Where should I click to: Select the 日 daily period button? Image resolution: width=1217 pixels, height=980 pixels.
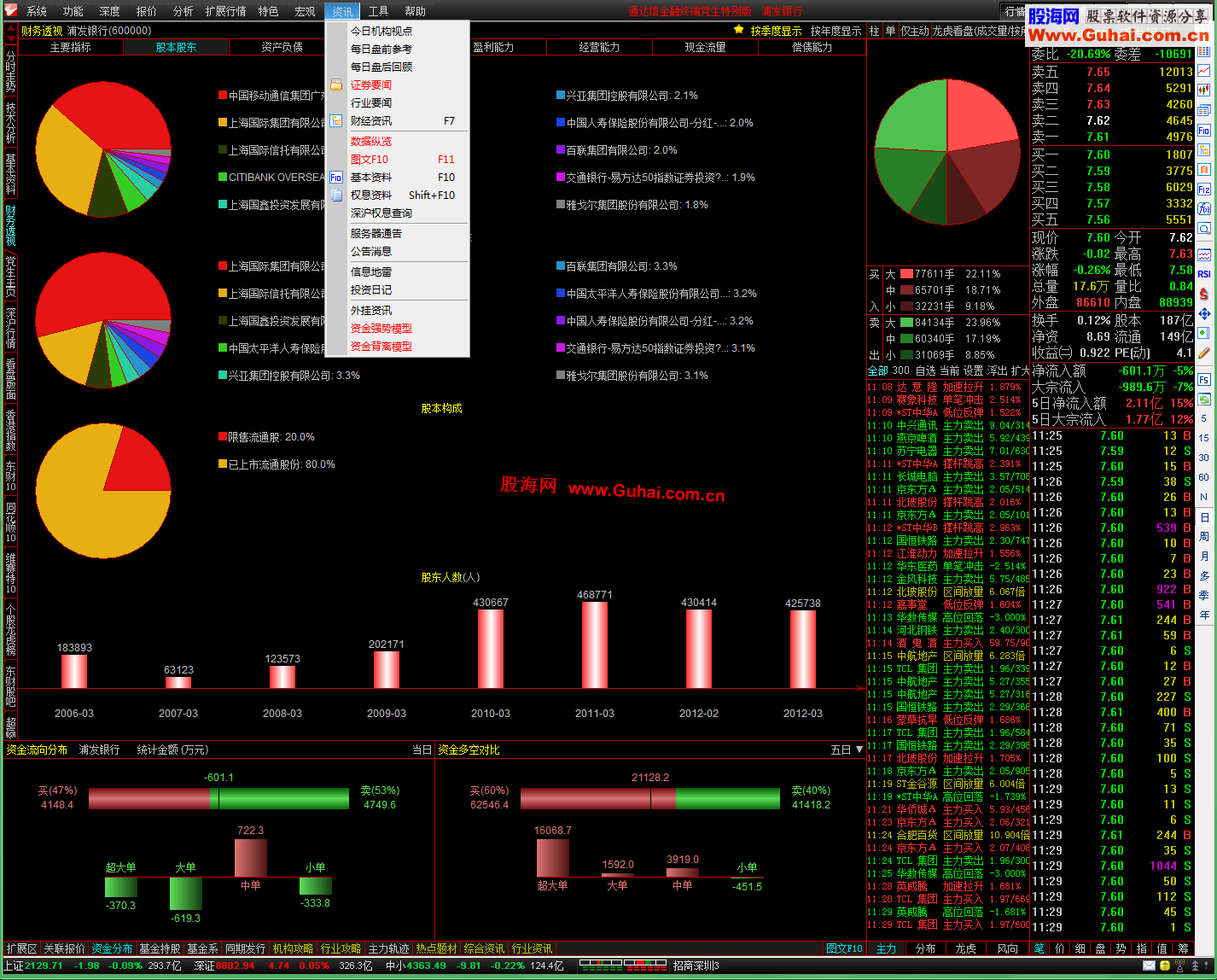(x=1204, y=517)
